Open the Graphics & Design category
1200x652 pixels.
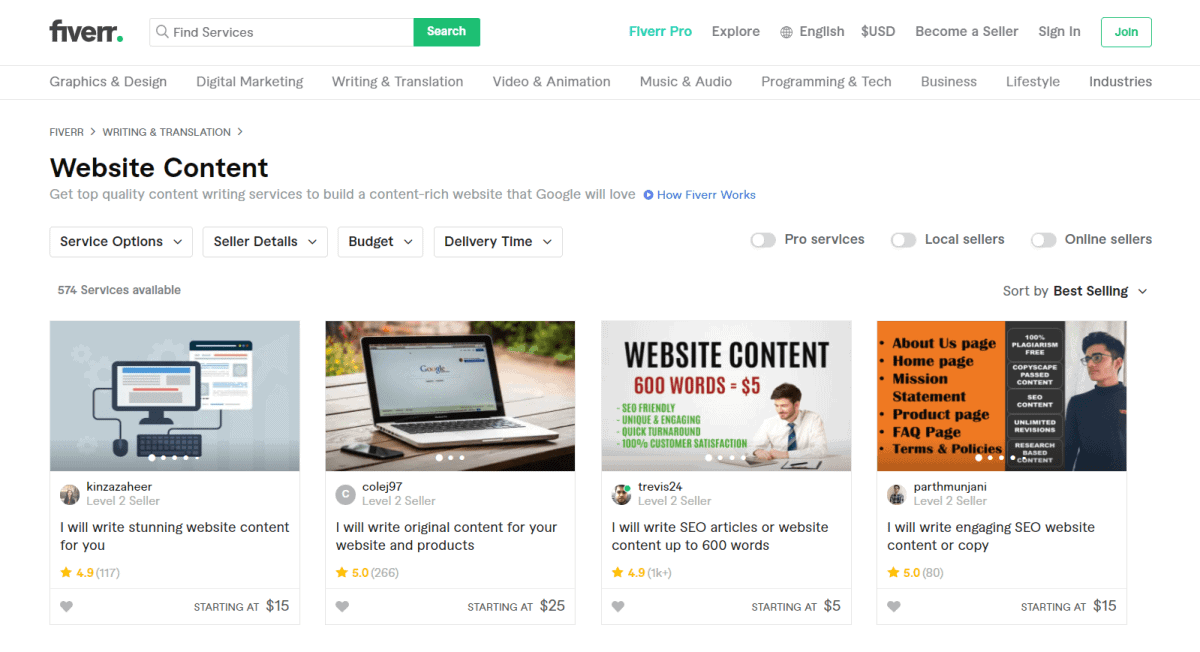108,82
